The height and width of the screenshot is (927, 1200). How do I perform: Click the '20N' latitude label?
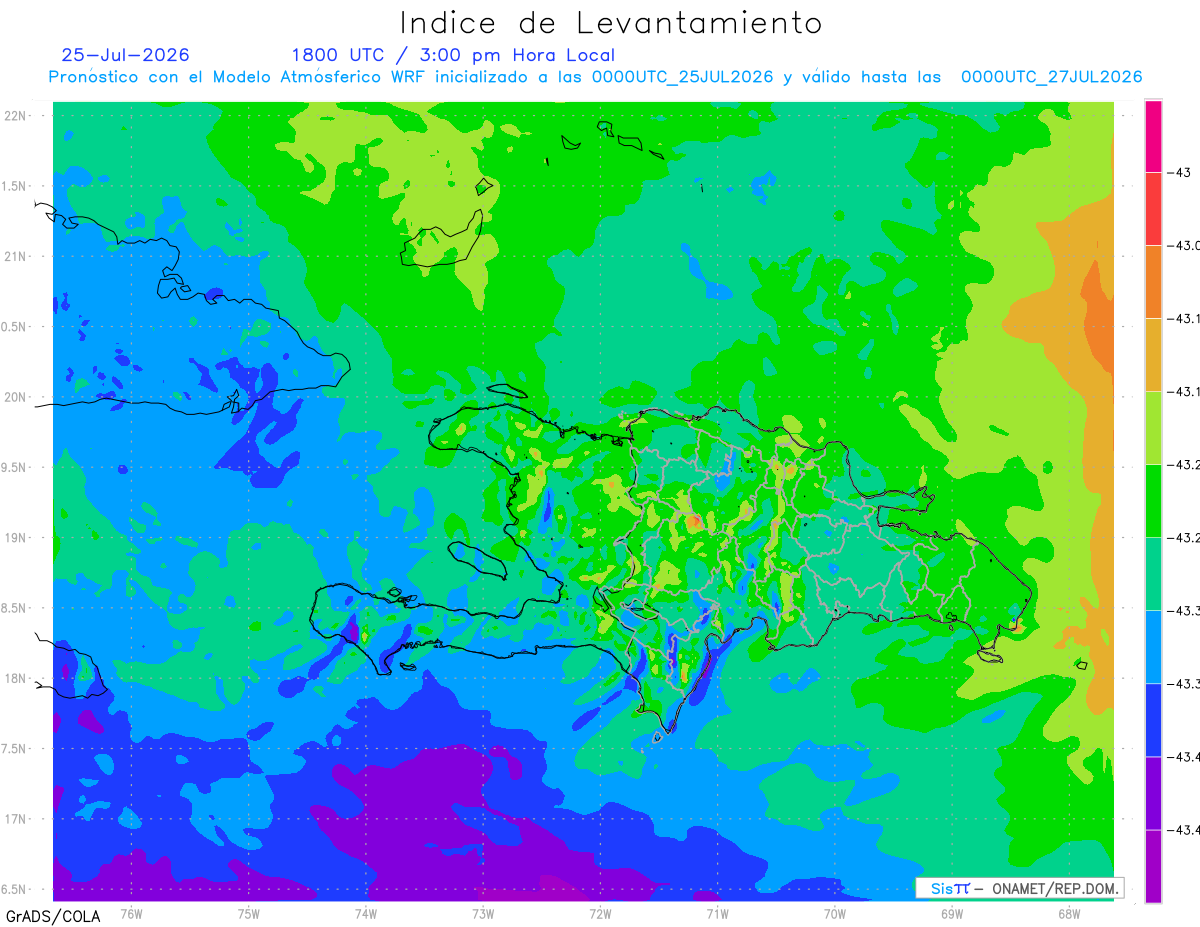[16, 397]
